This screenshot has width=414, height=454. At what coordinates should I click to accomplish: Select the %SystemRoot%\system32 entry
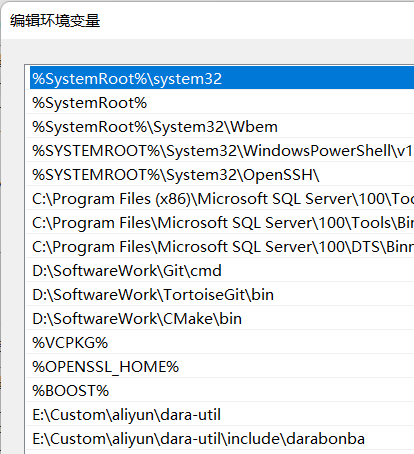point(222,78)
